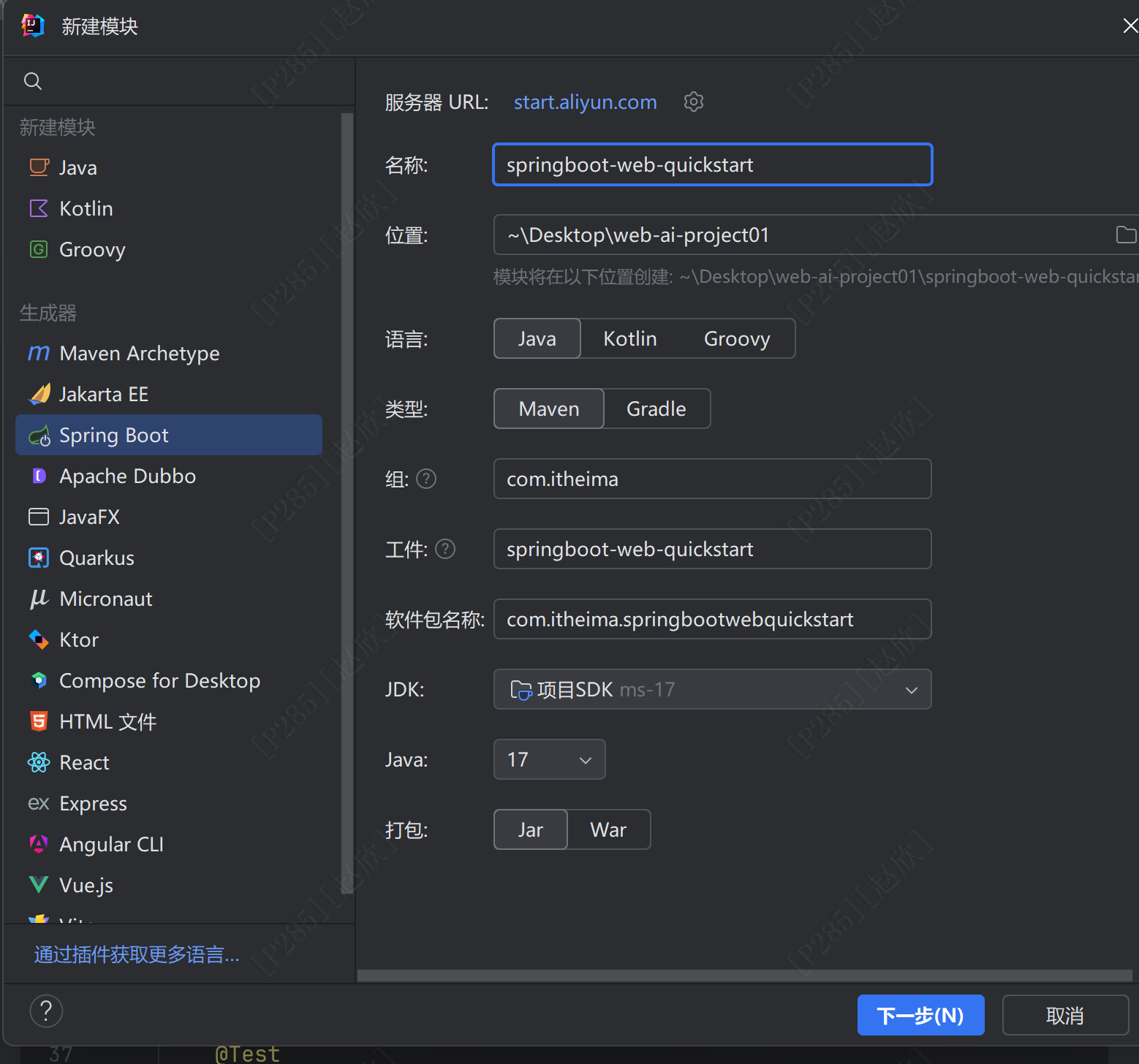Select HTML 文件 generator entry
Screen dimensions: 1139x1064
(169, 721)
